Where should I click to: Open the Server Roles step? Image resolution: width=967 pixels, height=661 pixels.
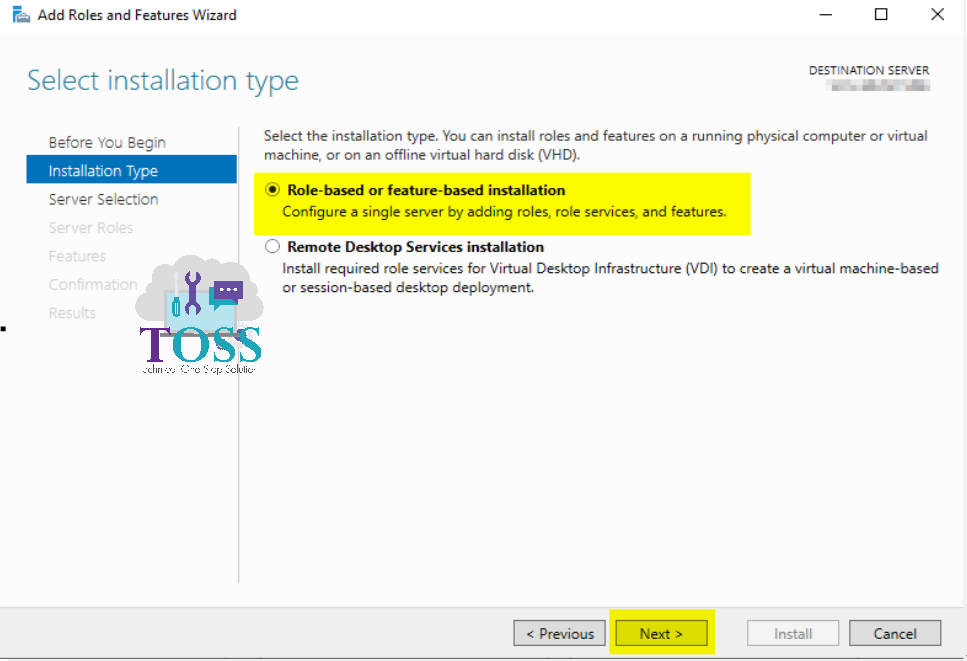pos(91,227)
